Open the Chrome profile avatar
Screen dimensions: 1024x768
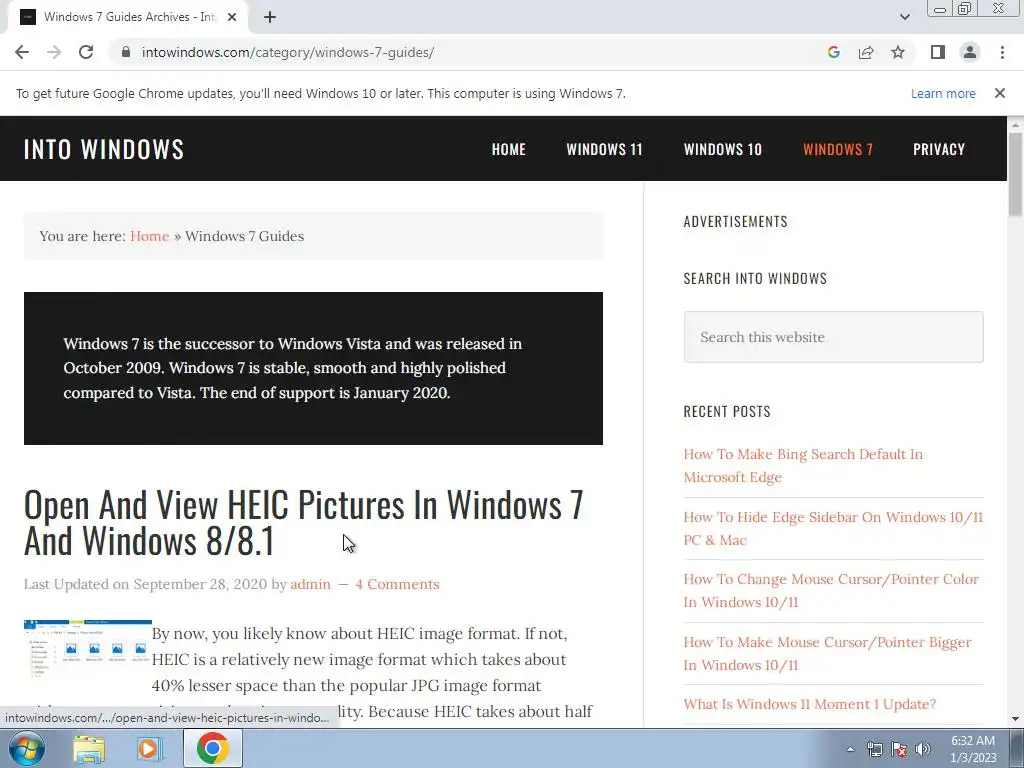(x=970, y=52)
